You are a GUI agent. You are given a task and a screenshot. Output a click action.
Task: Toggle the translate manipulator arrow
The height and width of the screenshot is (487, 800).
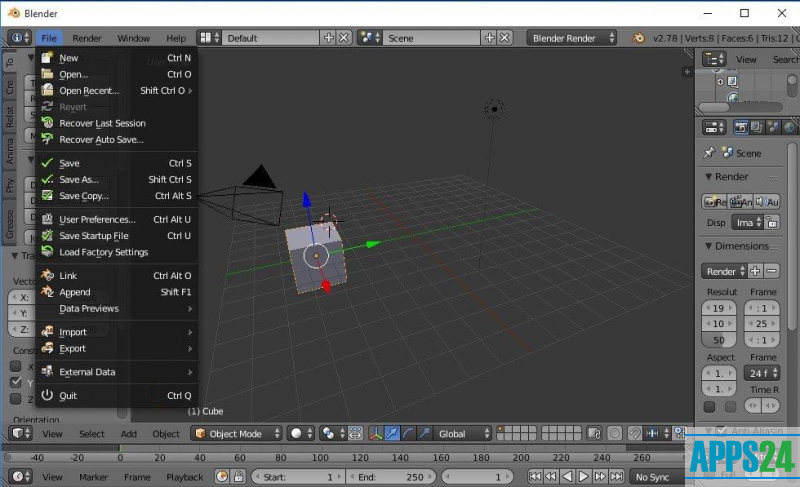tap(392, 433)
